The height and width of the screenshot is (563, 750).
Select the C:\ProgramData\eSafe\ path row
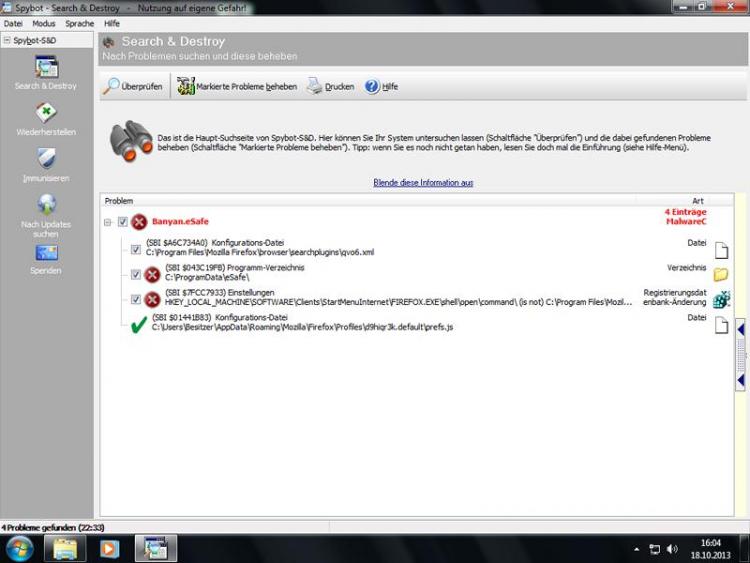(207, 277)
